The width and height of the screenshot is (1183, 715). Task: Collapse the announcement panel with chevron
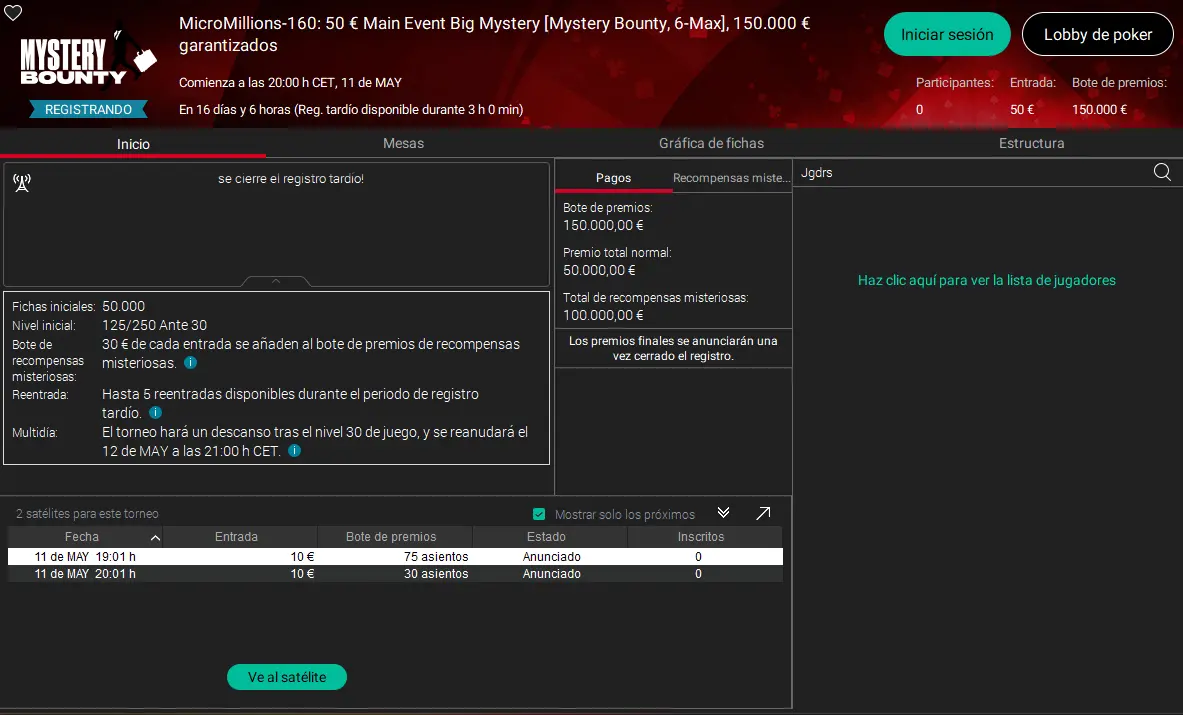[276, 281]
